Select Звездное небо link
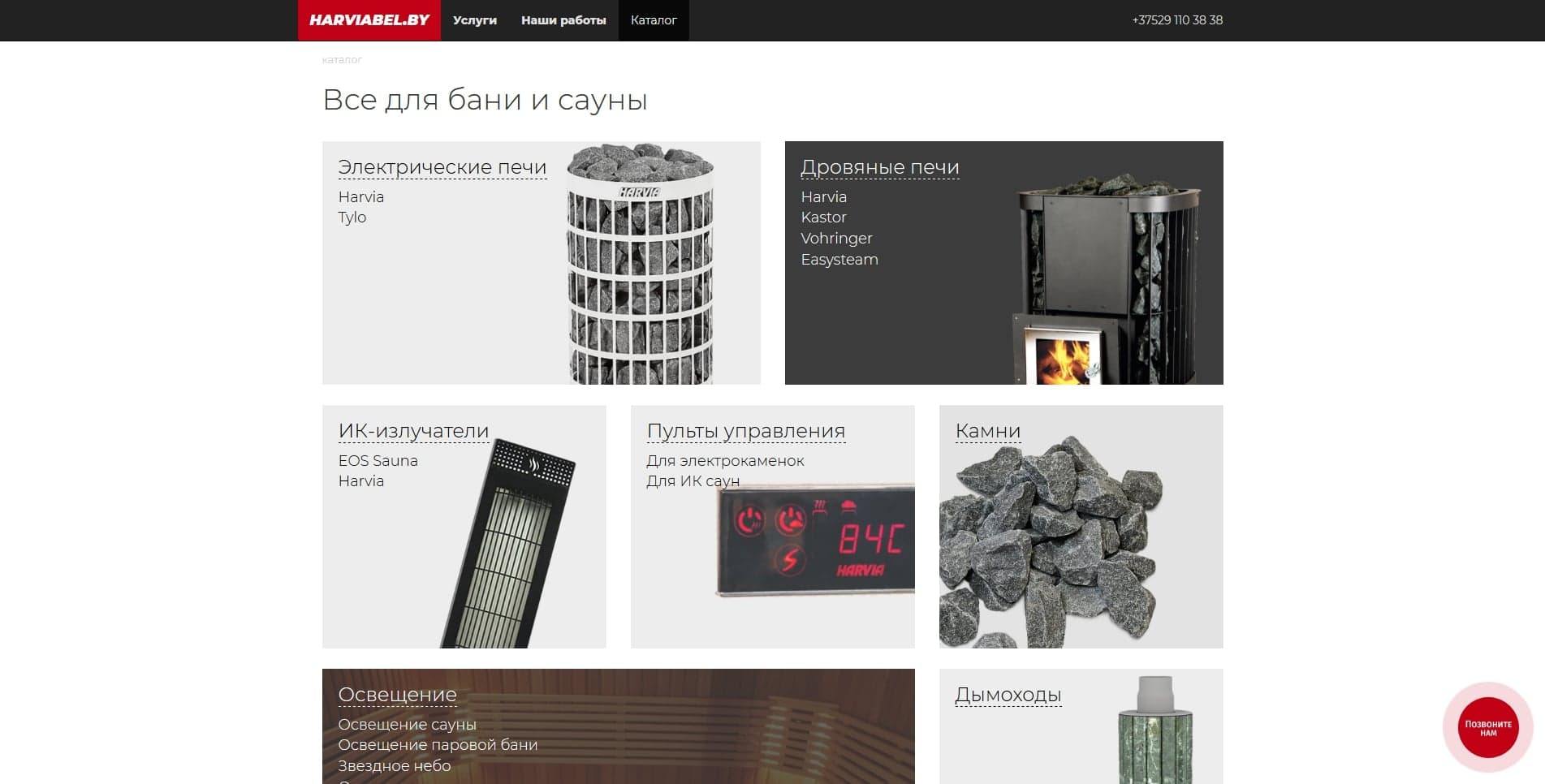Screen dimensions: 1545x784 coord(395,766)
